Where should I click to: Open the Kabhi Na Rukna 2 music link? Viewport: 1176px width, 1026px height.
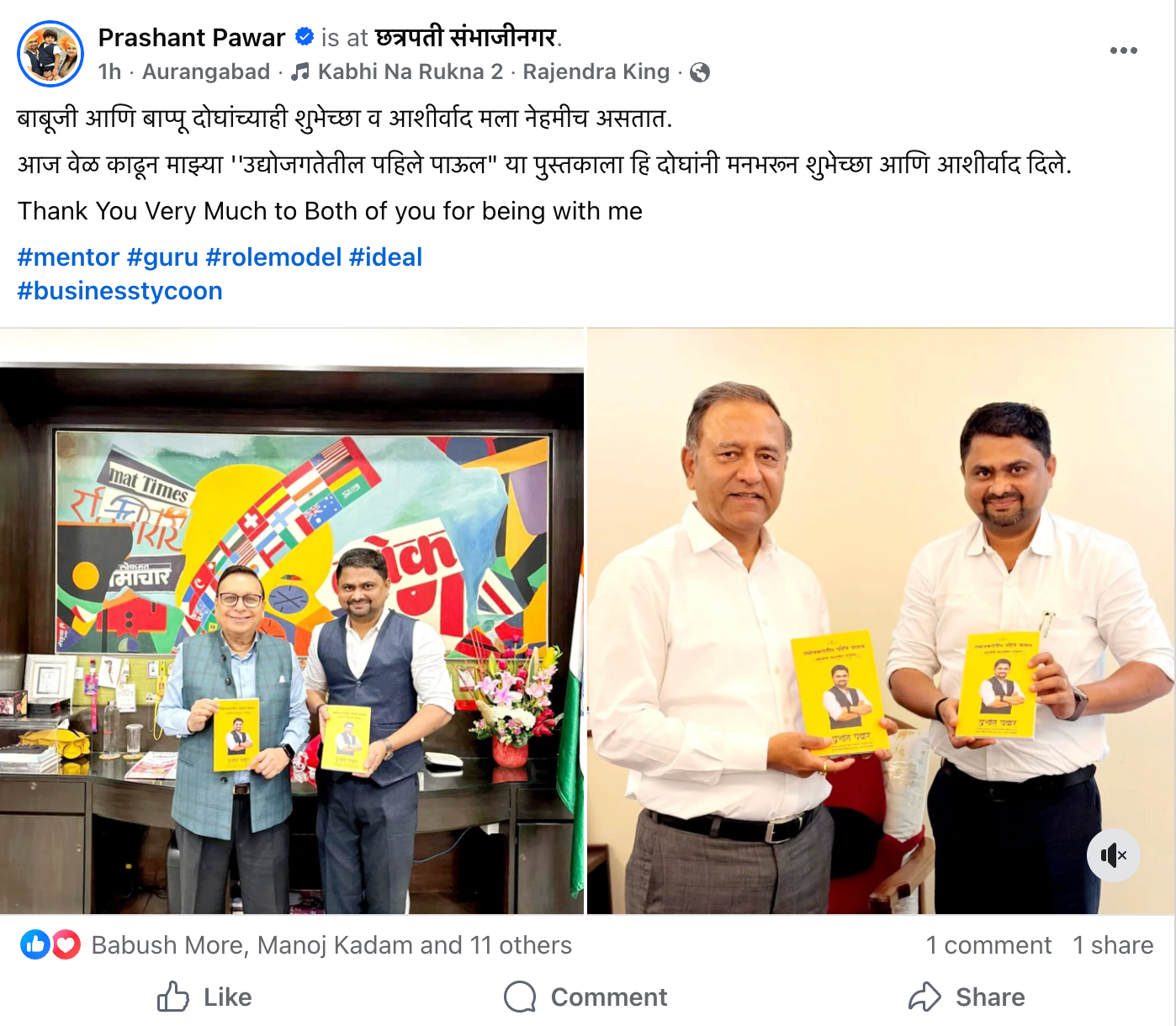[x=411, y=72]
